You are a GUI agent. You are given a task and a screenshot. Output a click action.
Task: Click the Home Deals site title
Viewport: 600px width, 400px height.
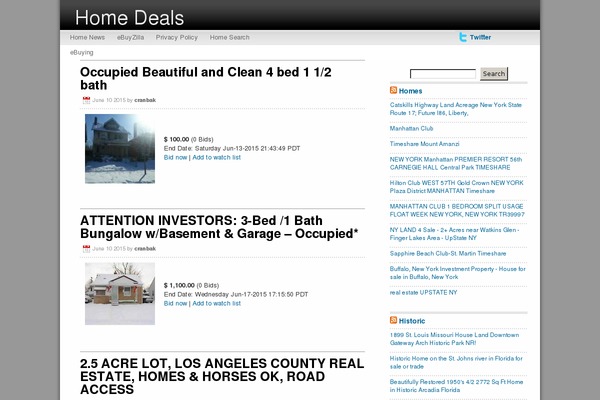129,18
